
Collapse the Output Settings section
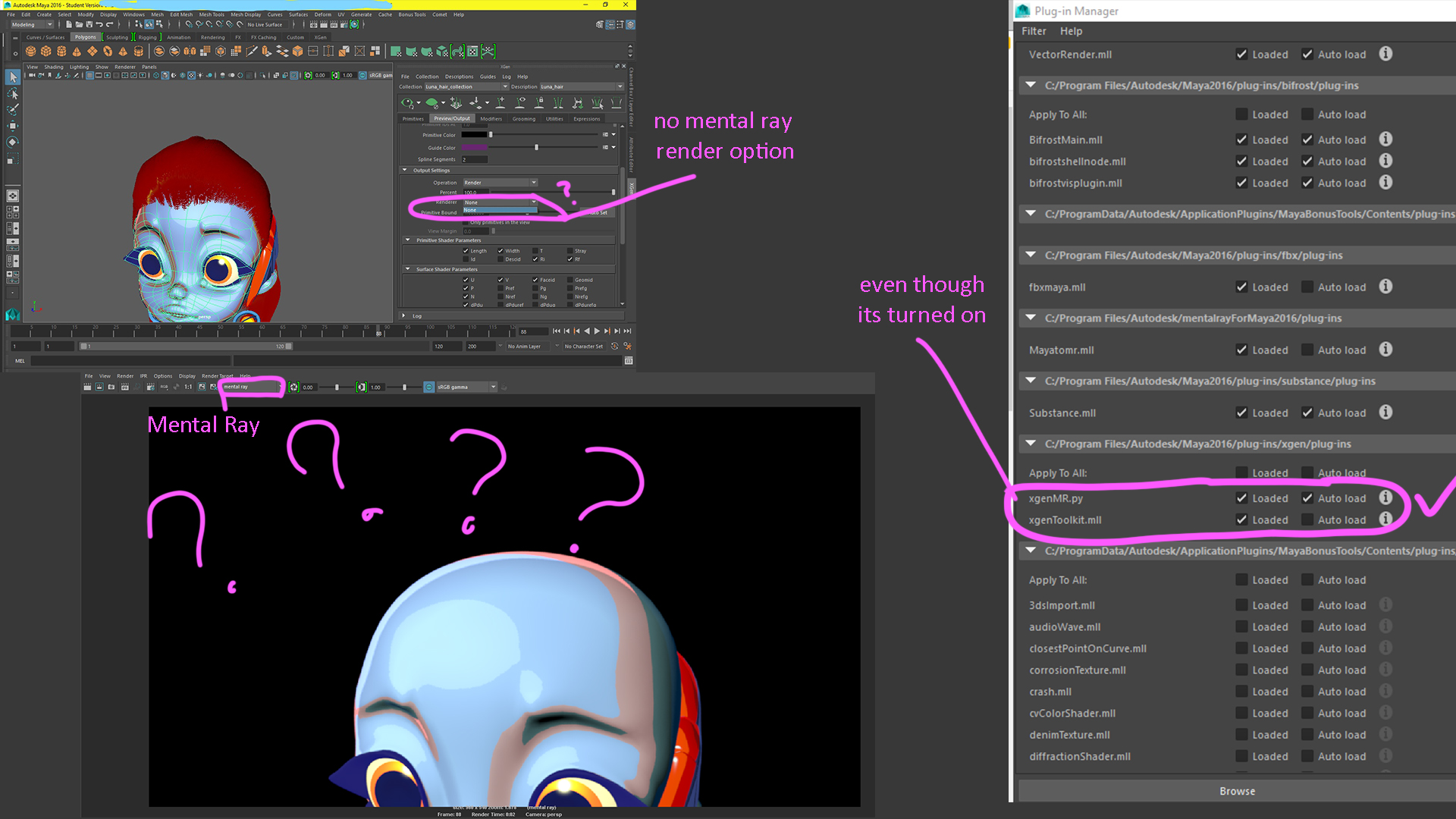click(x=405, y=171)
